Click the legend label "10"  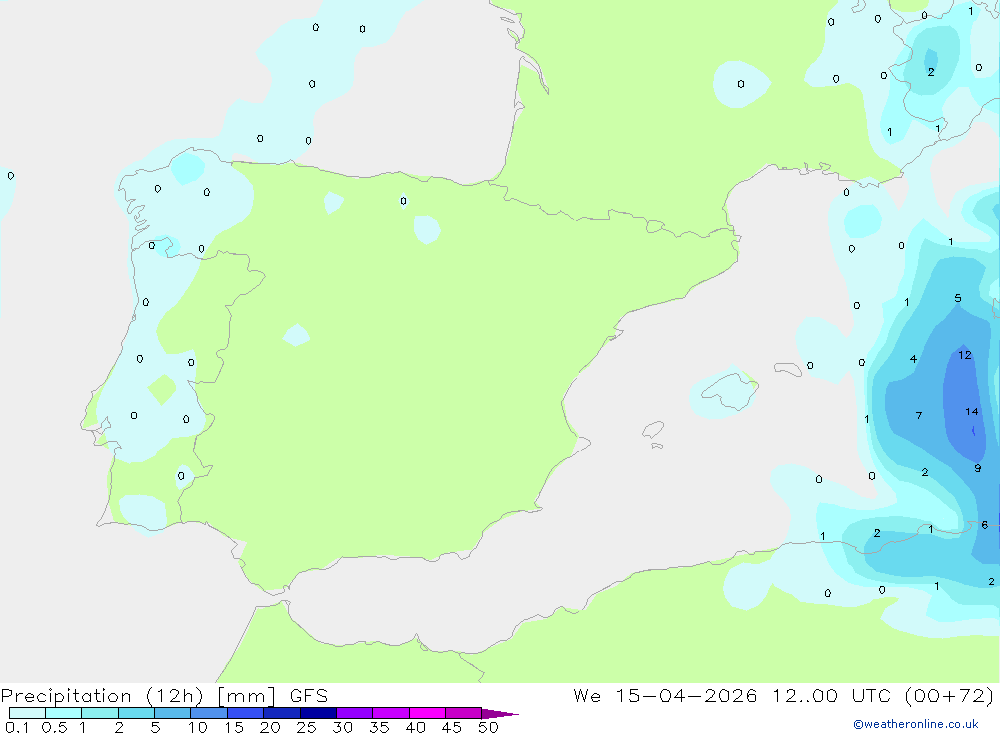[197, 727]
